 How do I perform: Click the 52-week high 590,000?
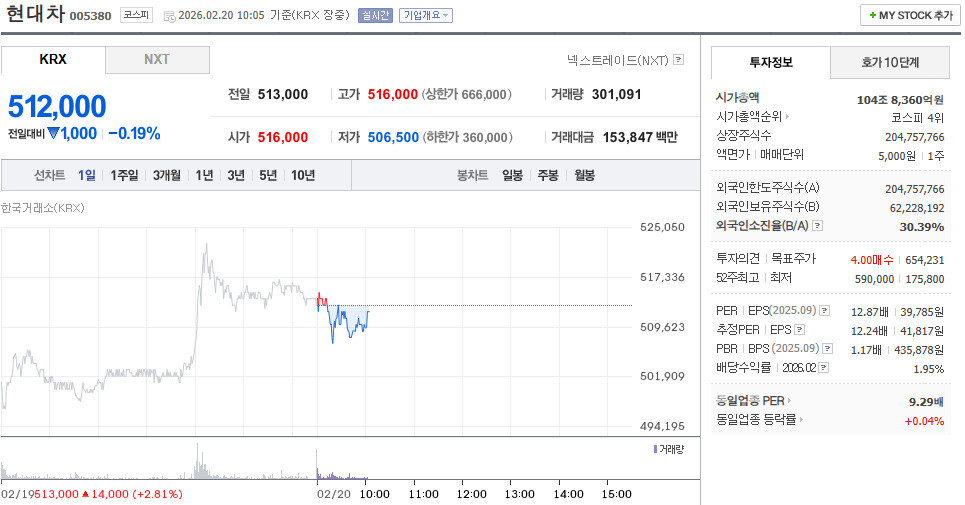tap(874, 279)
